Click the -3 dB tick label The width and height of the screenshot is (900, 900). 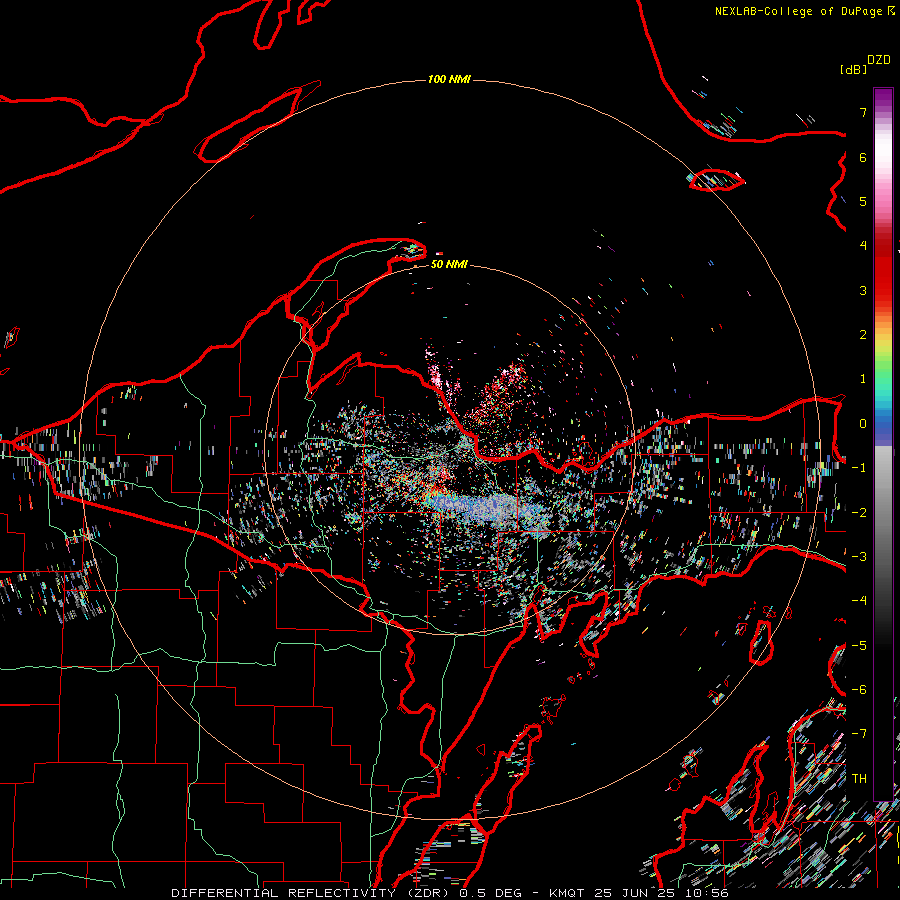pyautogui.click(x=859, y=557)
